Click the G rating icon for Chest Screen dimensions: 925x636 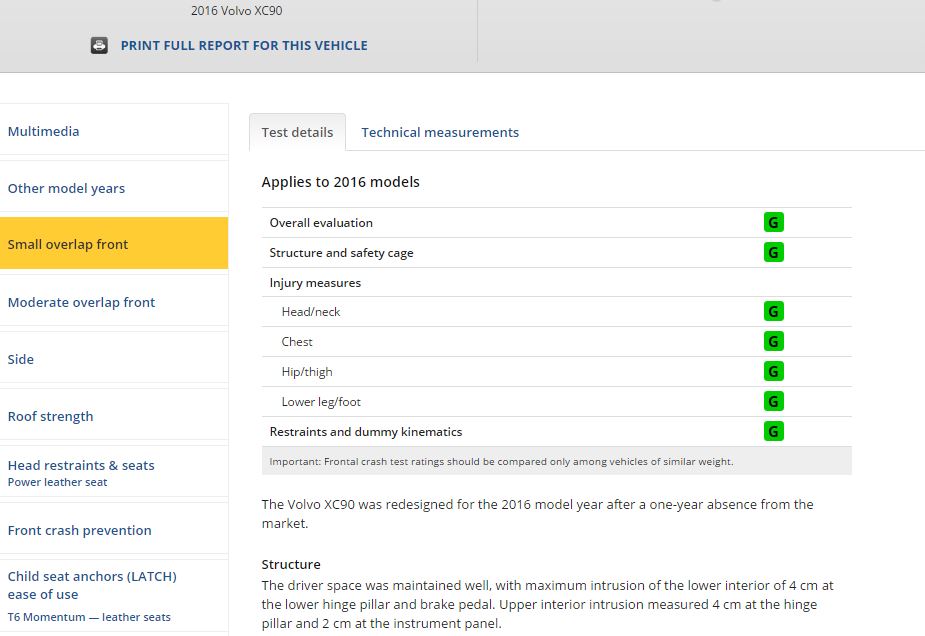click(773, 341)
